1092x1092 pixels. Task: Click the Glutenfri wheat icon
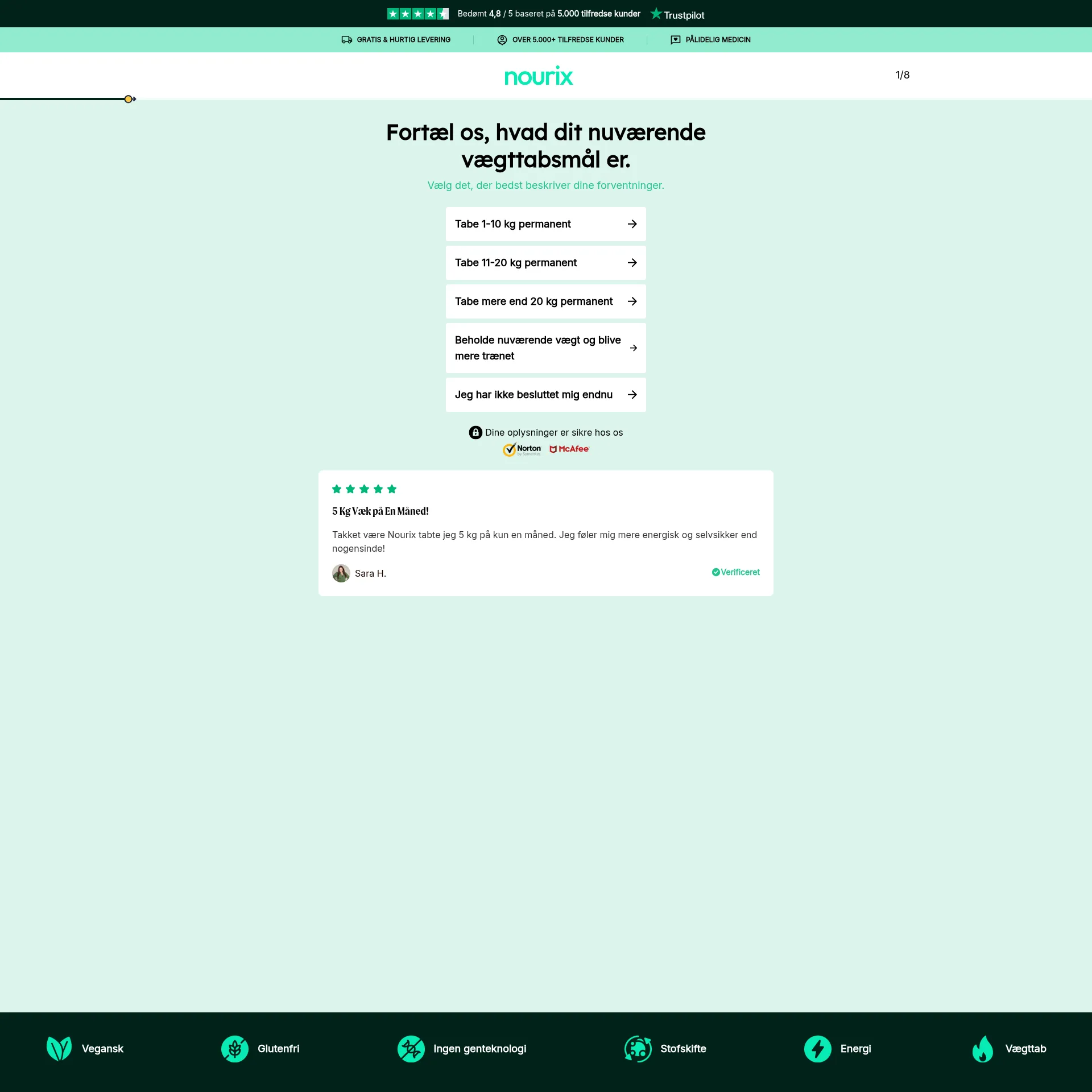235,1049
